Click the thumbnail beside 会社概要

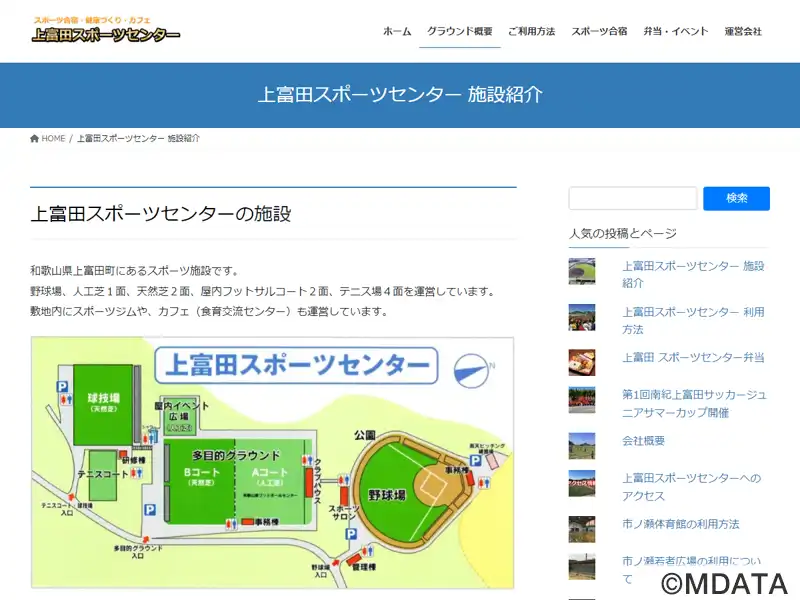coord(582,446)
